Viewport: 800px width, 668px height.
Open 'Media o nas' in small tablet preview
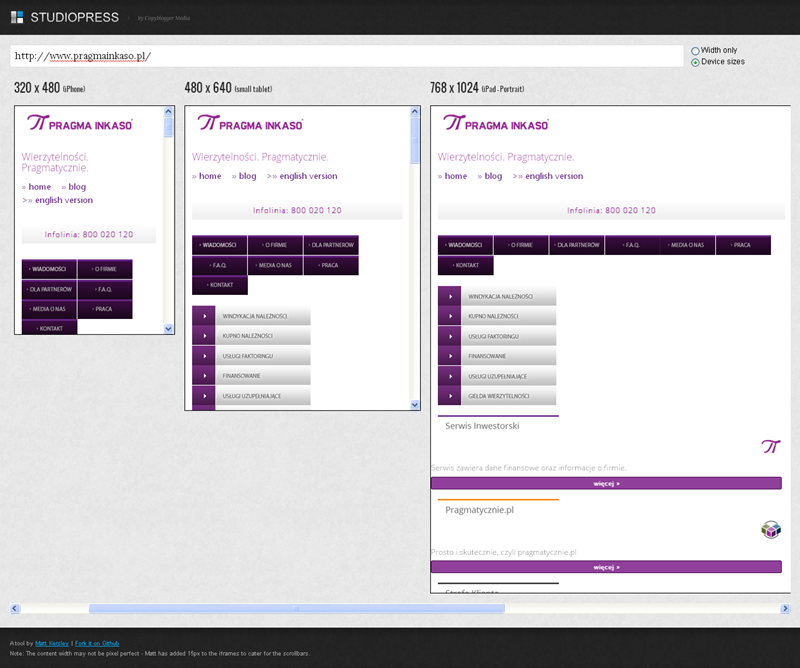pos(275,266)
